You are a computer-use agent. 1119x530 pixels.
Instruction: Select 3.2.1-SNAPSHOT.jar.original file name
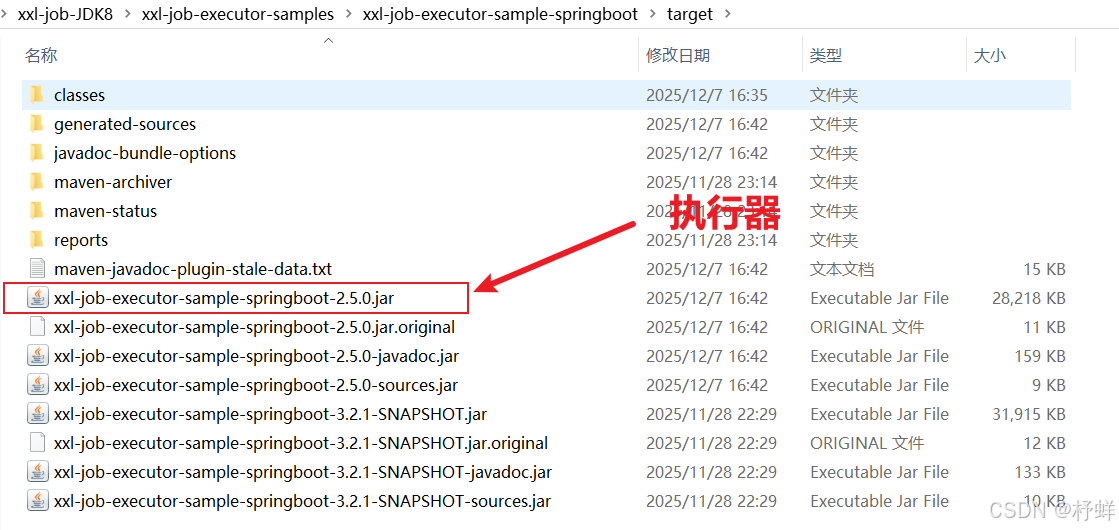(x=300, y=443)
